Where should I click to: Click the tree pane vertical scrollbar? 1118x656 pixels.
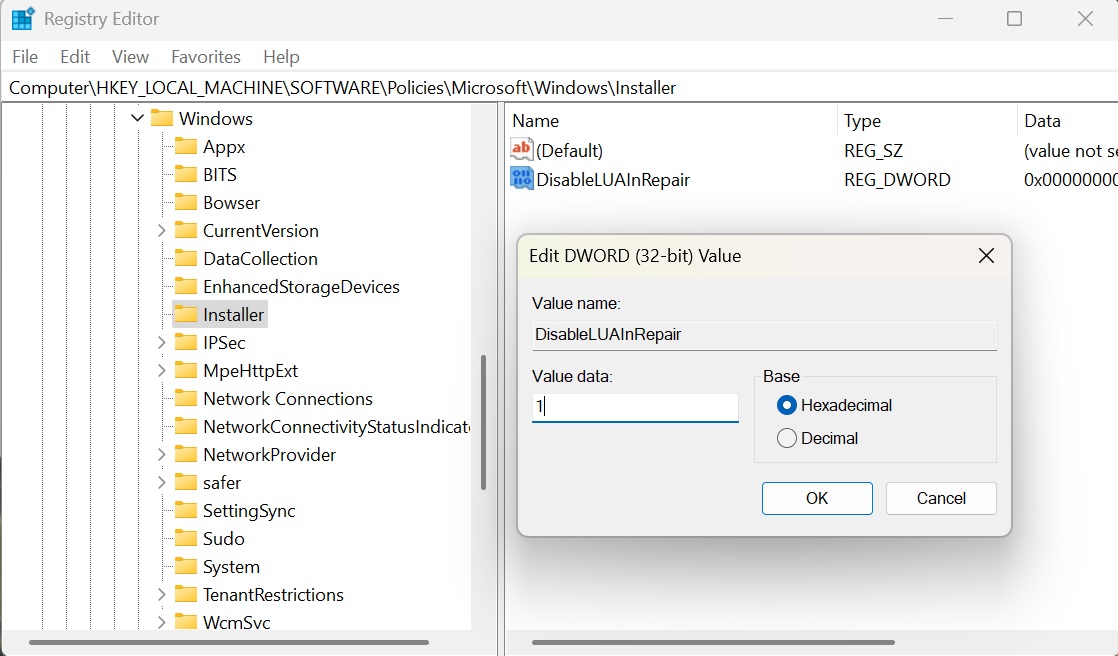click(483, 422)
